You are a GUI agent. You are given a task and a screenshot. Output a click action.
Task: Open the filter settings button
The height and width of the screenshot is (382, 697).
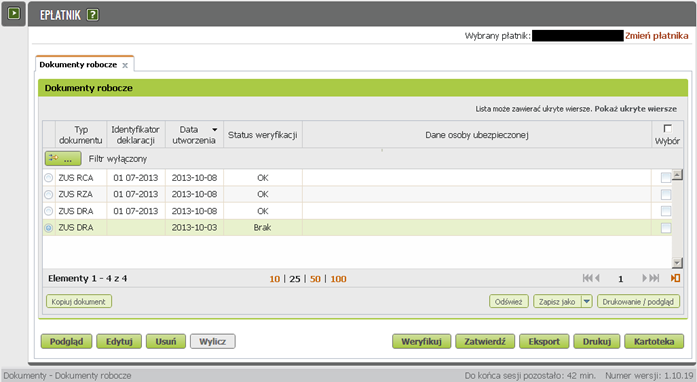[63, 158]
